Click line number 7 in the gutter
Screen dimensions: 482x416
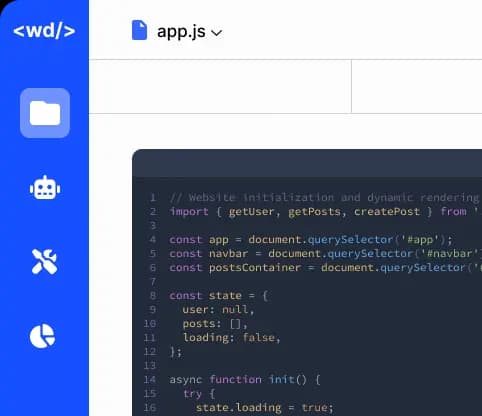[x=153, y=282]
